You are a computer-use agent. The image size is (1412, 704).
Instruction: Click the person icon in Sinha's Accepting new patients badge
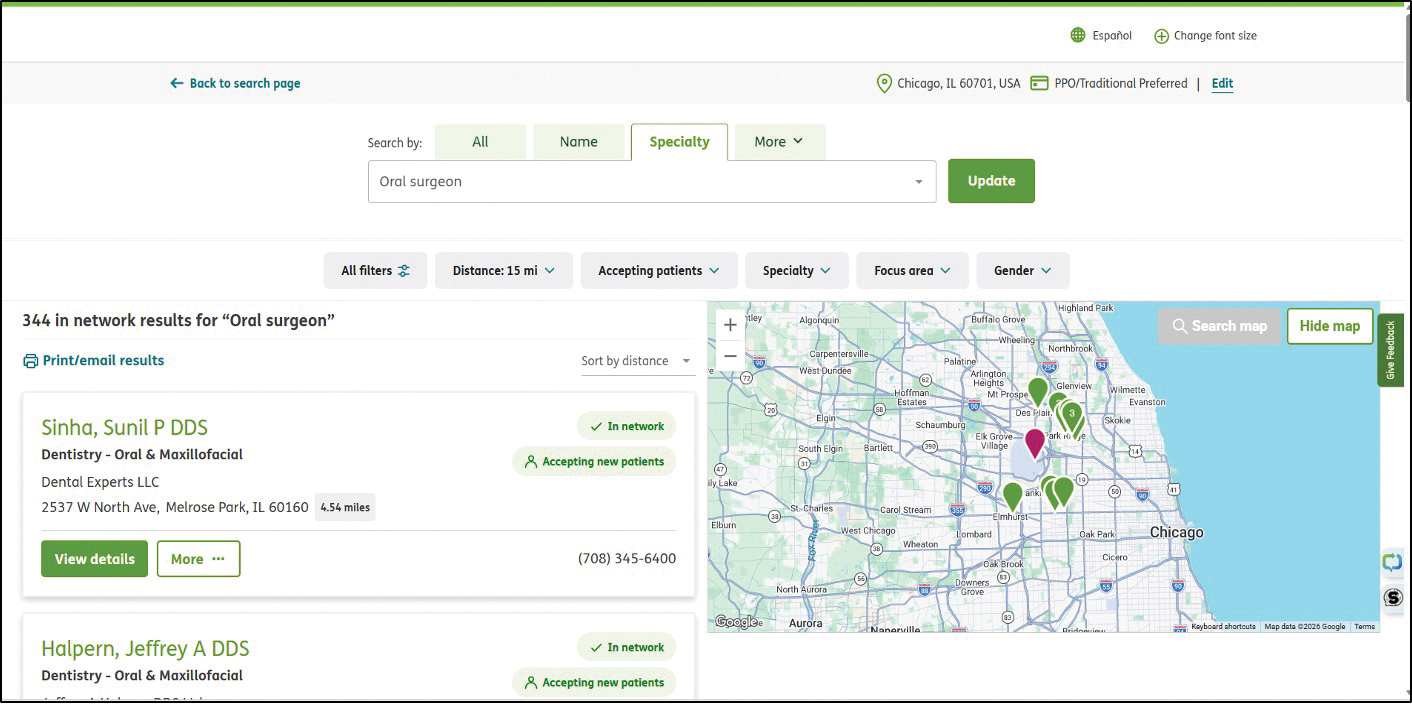tap(531, 462)
